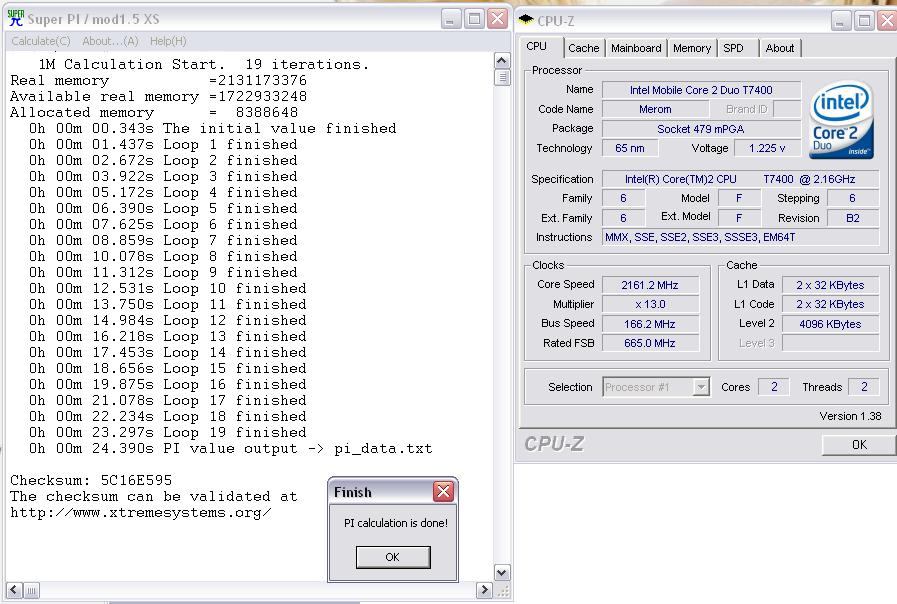
Task: Click the Version 1.38 label
Action: point(850,416)
